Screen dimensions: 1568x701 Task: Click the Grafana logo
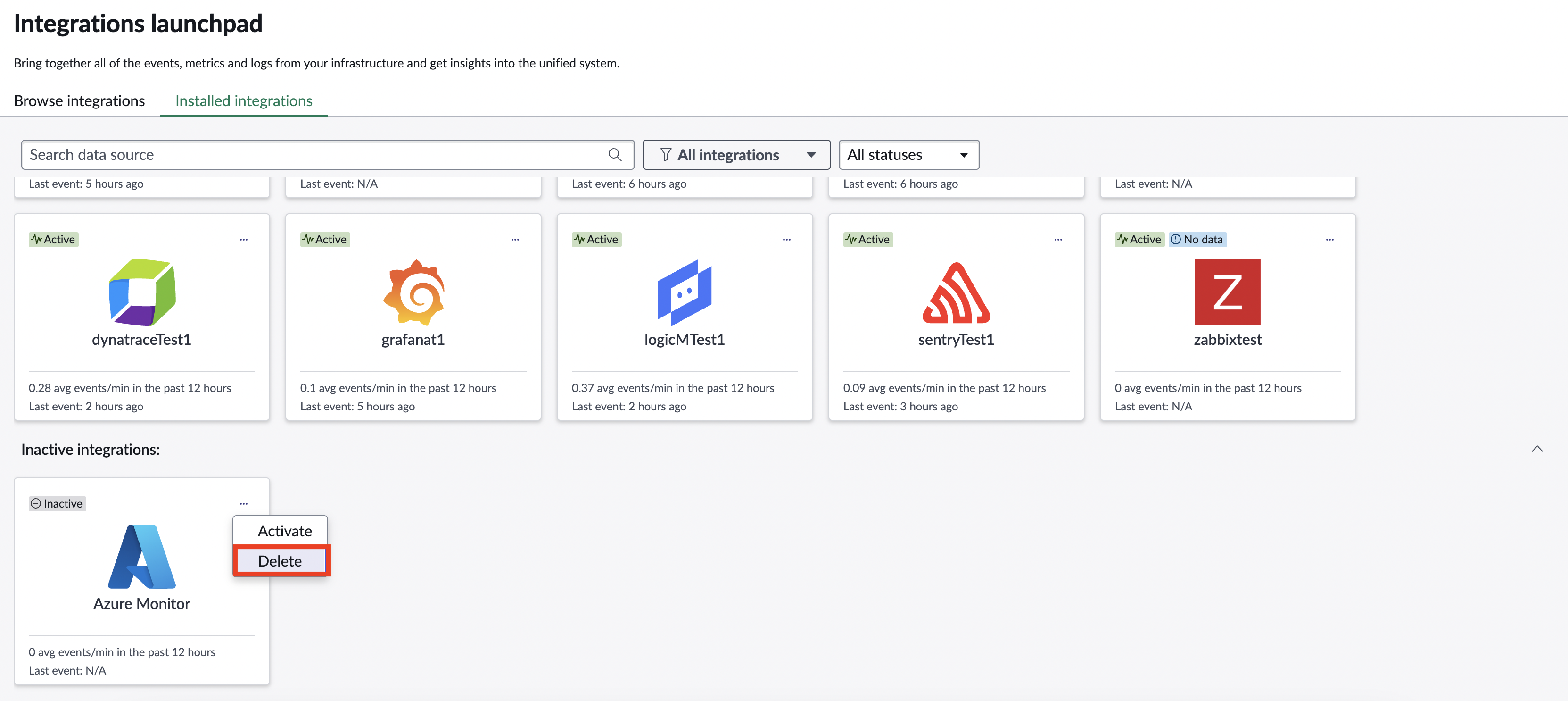[413, 292]
